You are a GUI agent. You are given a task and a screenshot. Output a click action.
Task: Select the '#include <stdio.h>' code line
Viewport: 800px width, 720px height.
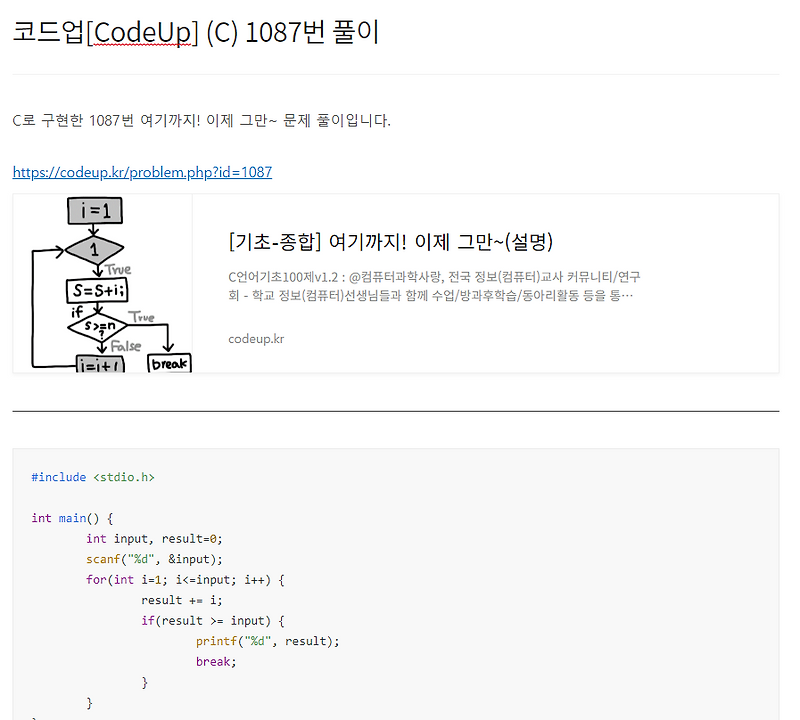point(92,477)
